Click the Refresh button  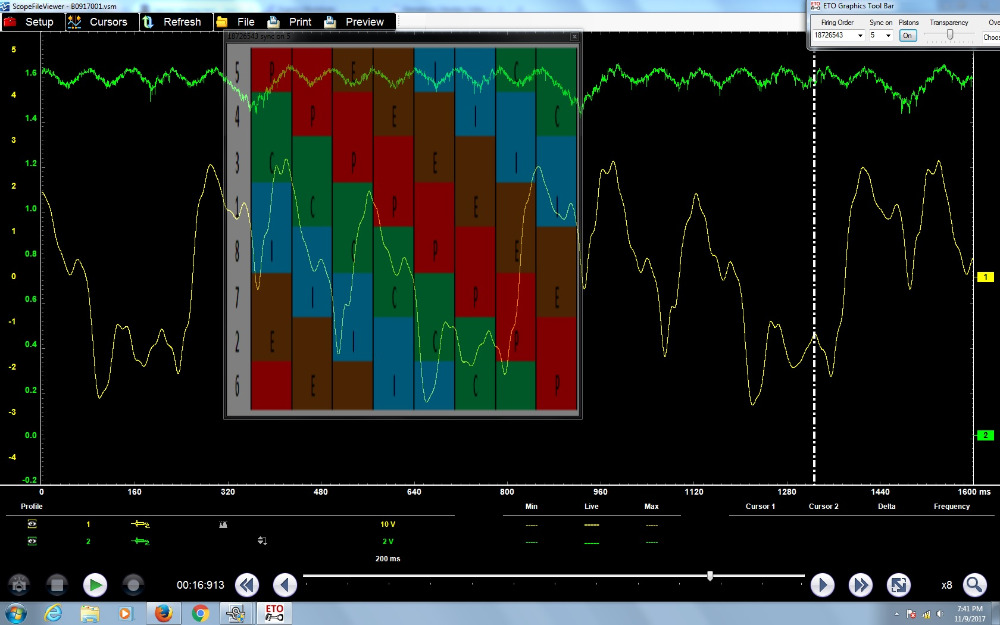click(x=172, y=22)
